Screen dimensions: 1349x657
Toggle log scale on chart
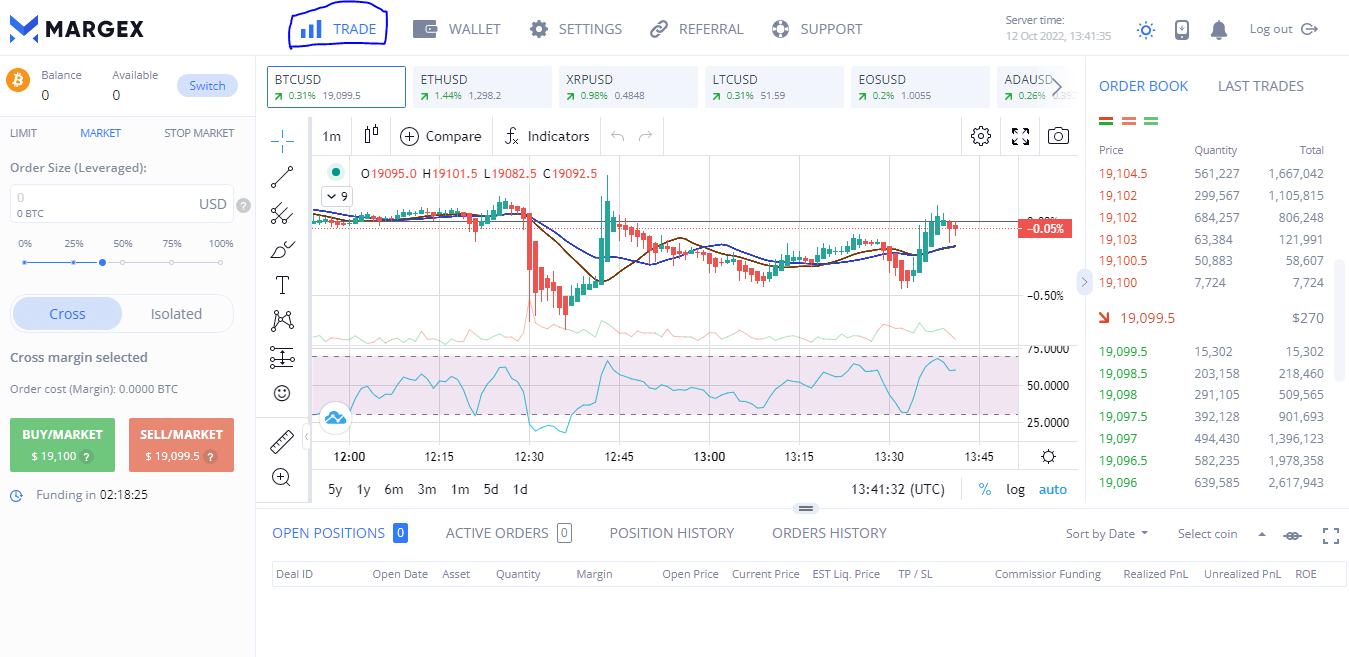click(1015, 489)
